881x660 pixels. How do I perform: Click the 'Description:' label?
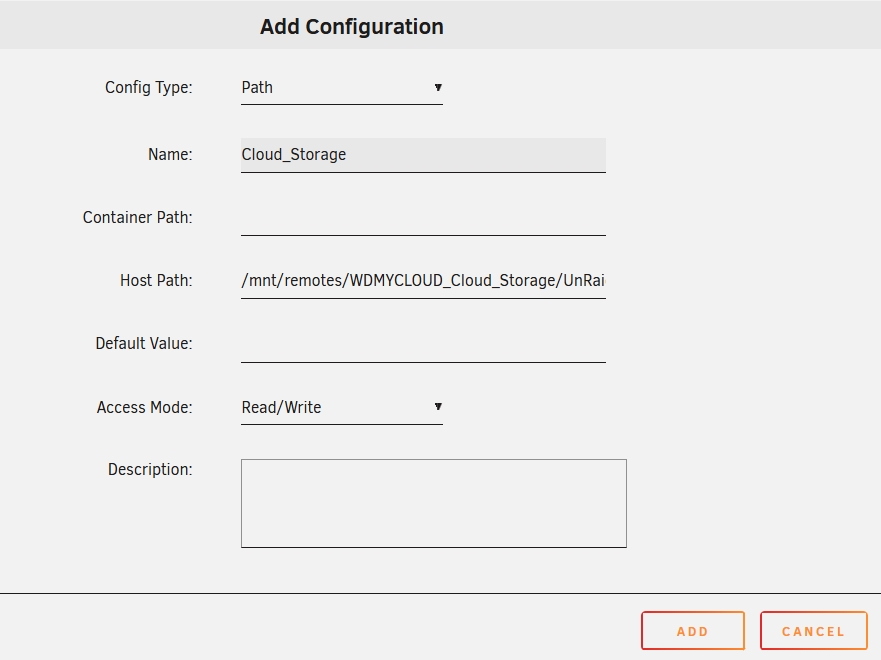click(149, 470)
